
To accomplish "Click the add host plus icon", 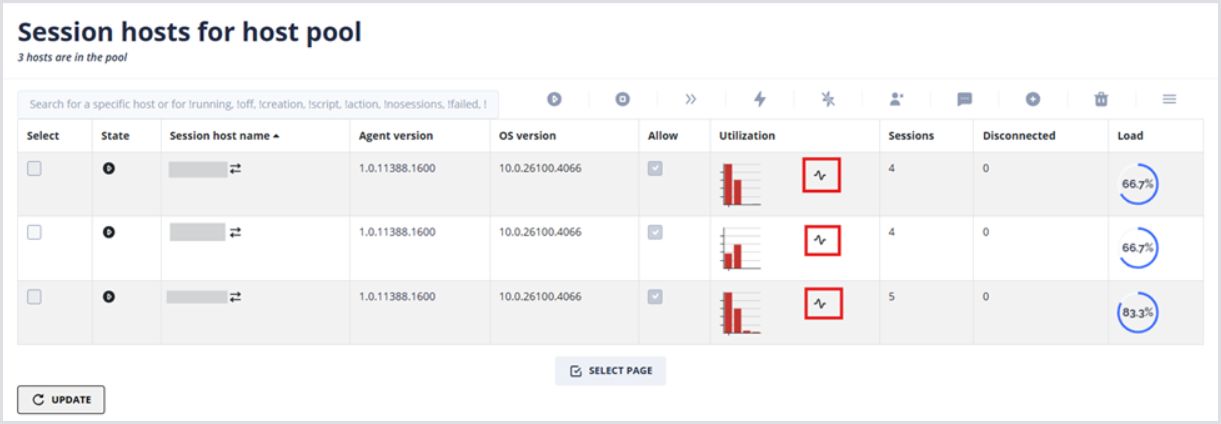I will 1033,99.
